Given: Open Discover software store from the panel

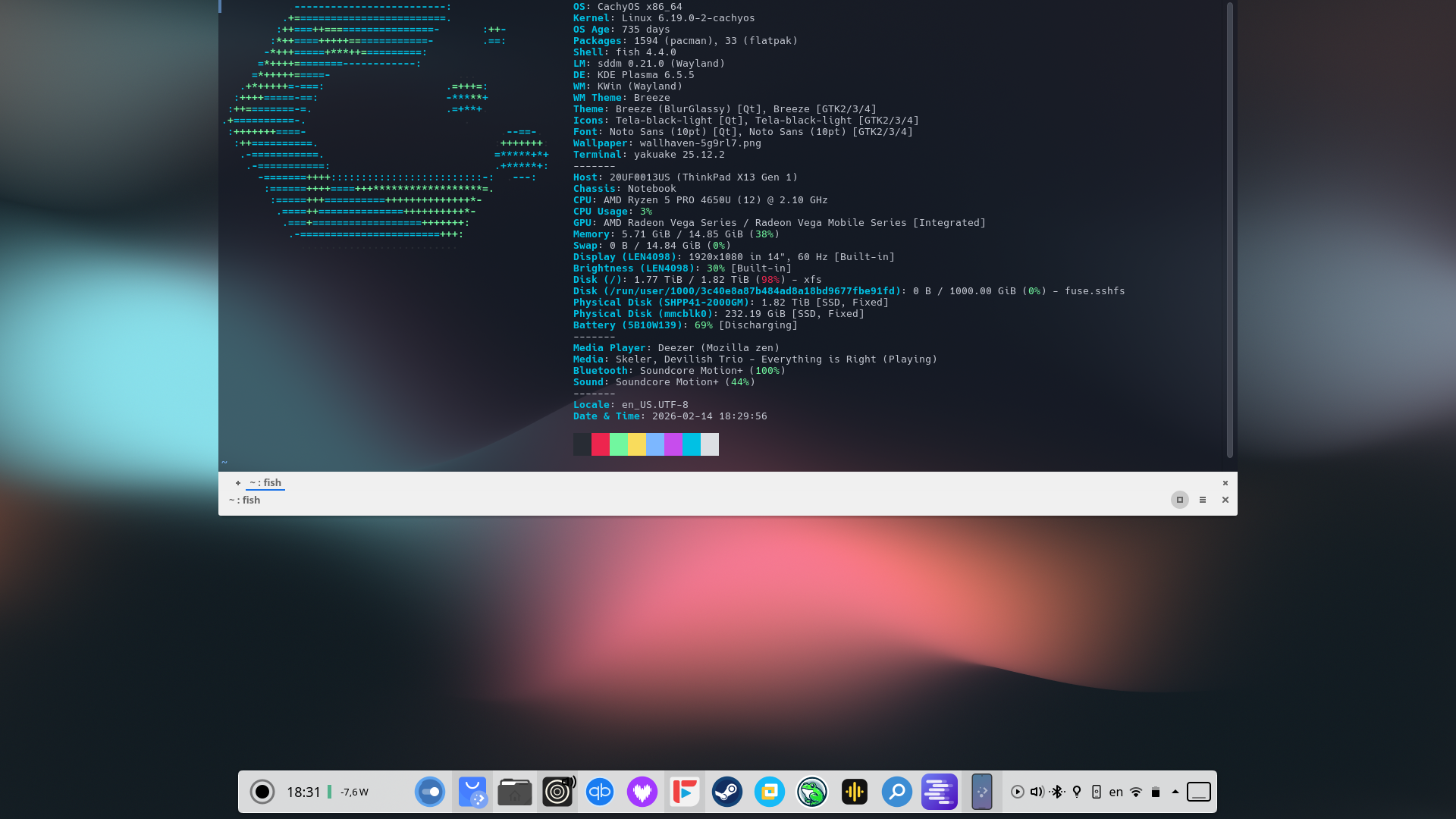Looking at the screenshot, I should [x=472, y=792].
